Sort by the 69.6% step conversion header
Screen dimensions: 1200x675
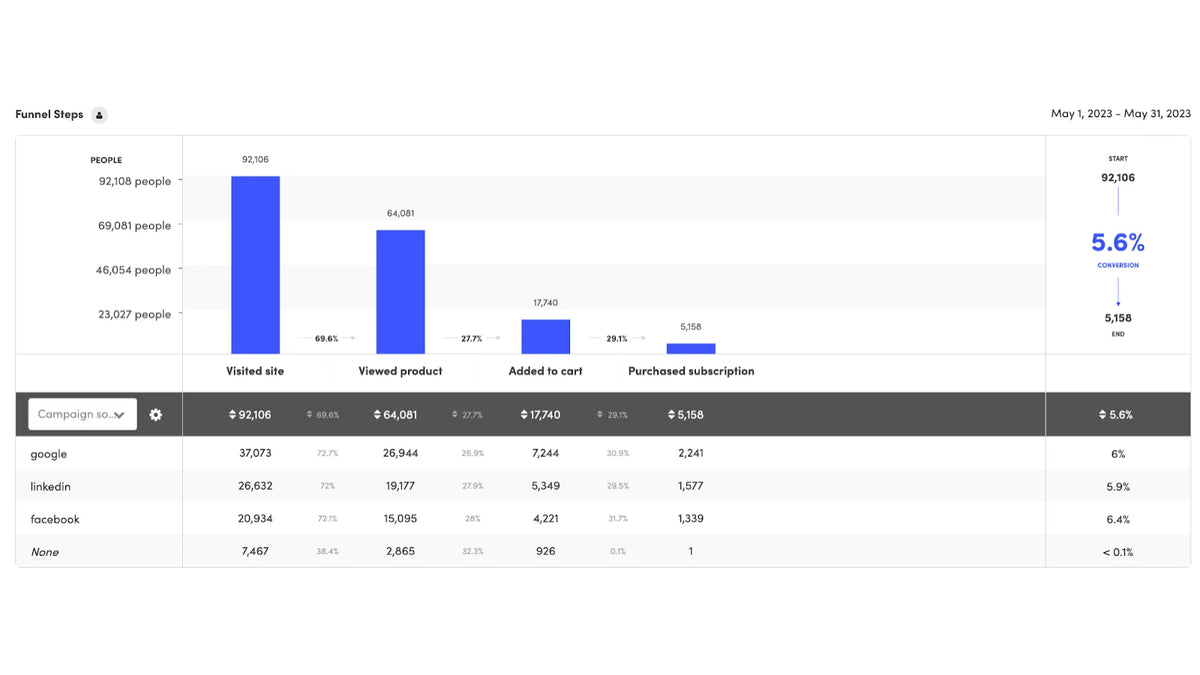(x=323, y=414)
